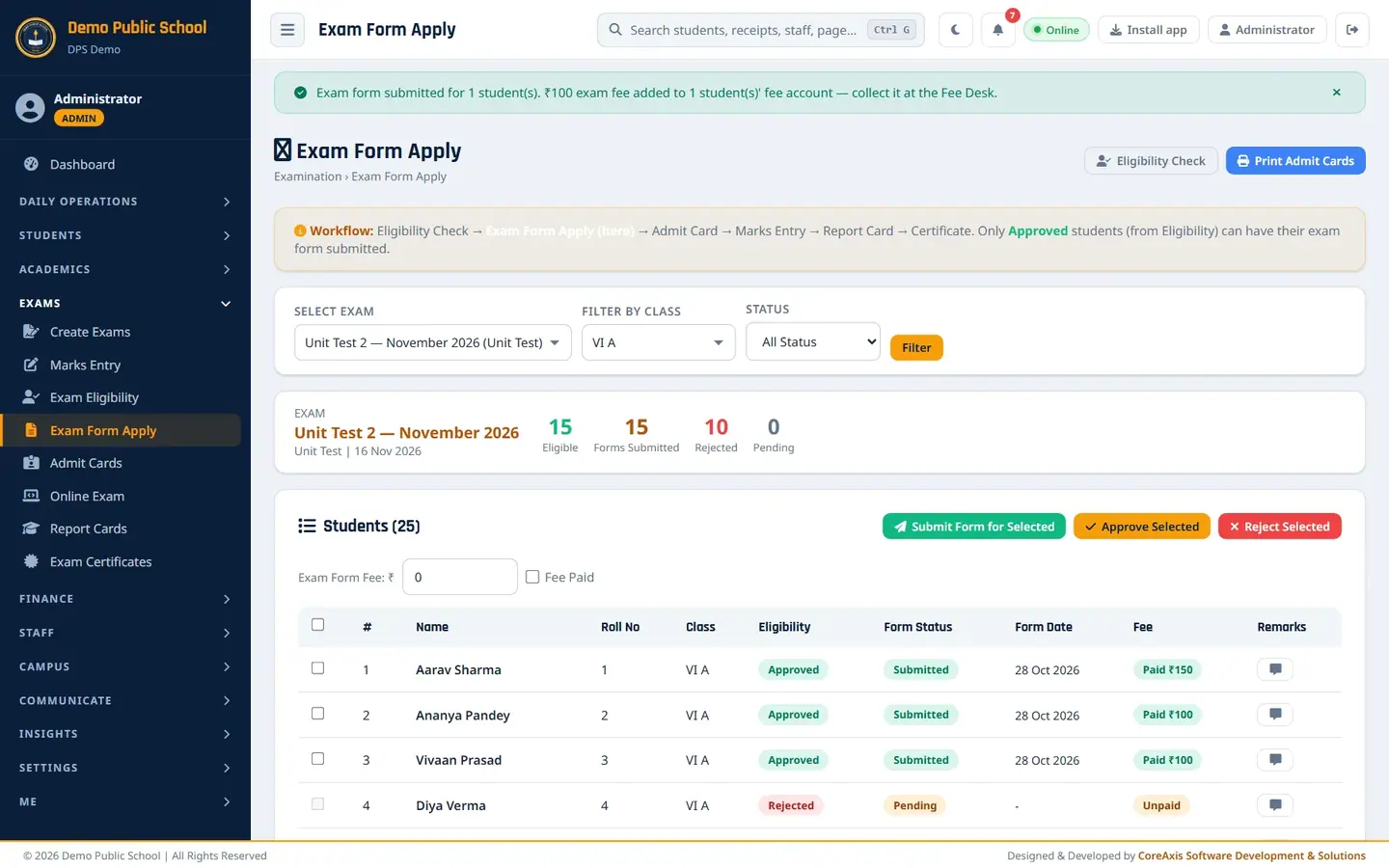The height and width of the screenshot is (868, 1389).
Task: Open Exam Certificates page
Action: coord(121,561)
